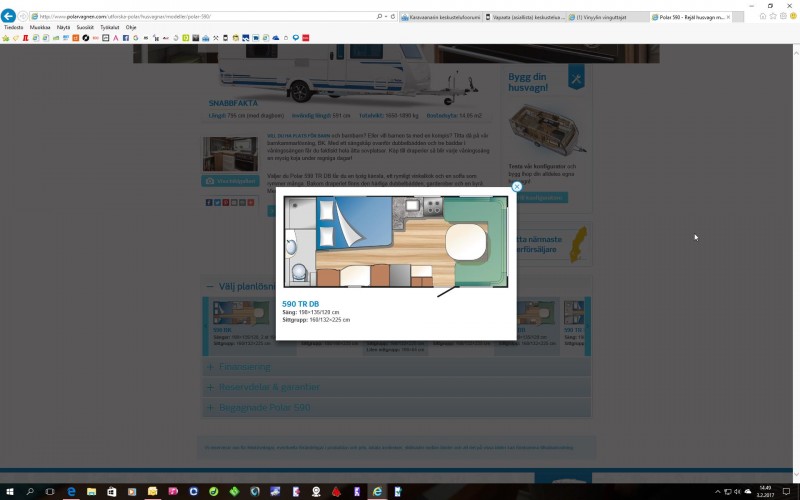Click the Facebook share icon
Viewport: 800px width, 500px height.
pos(209,202)
